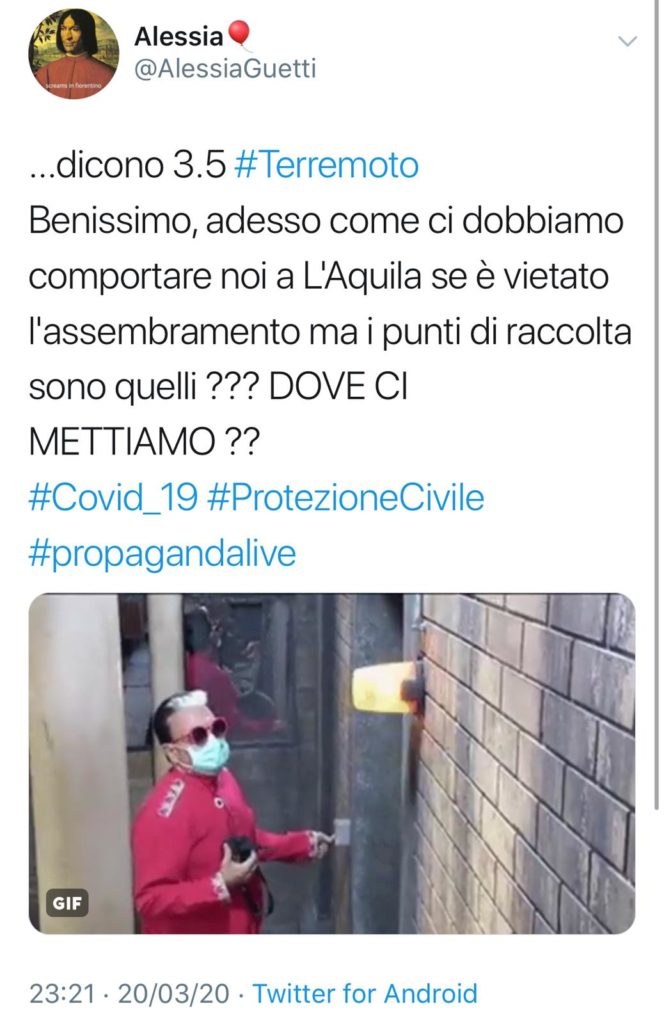
Task: Click "DOVE CI METTIAMO ??" text
Action: pos(217,415)
